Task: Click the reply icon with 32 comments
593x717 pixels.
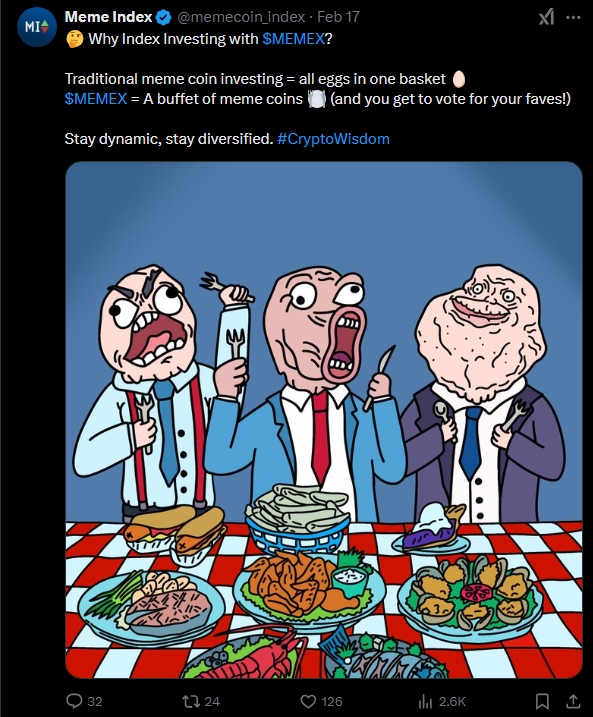Action: tap(75, 701)
